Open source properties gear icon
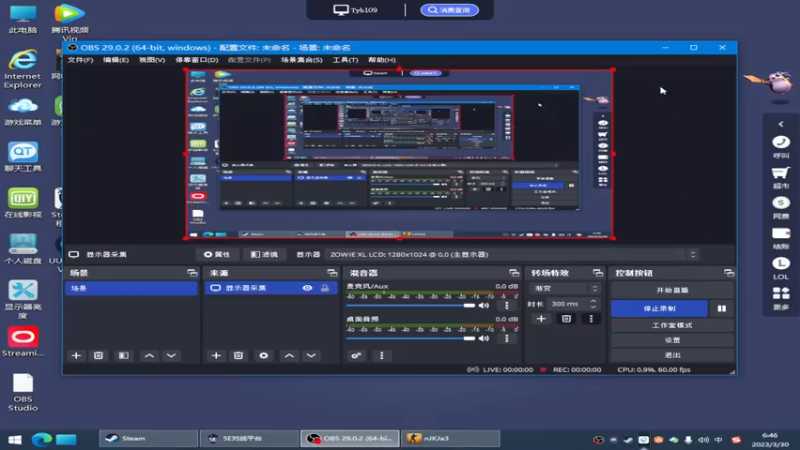Screen dimensions: 800x450 pos(264,356)
